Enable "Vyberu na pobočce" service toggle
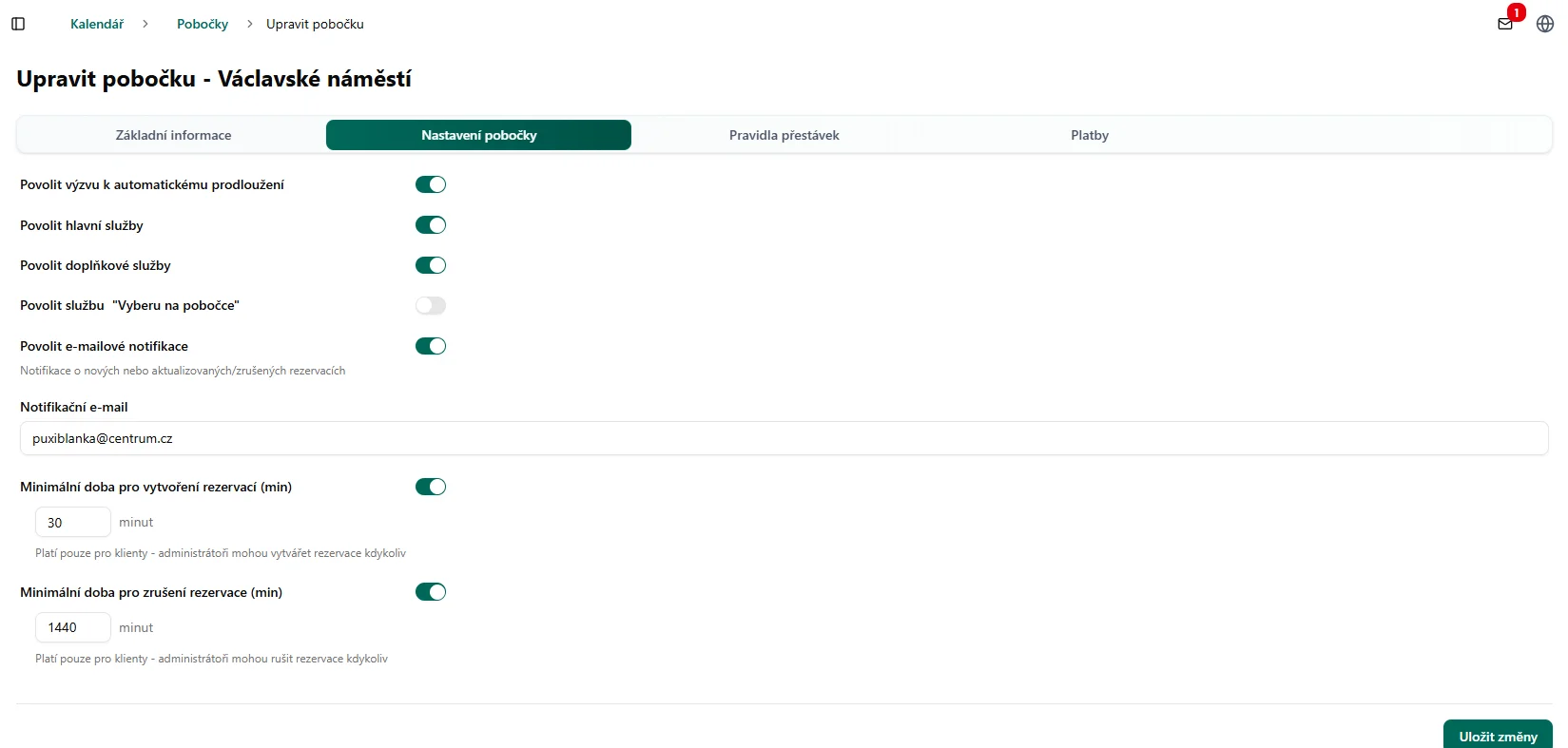The image size is (1568, 748). [x=431, y=305]
